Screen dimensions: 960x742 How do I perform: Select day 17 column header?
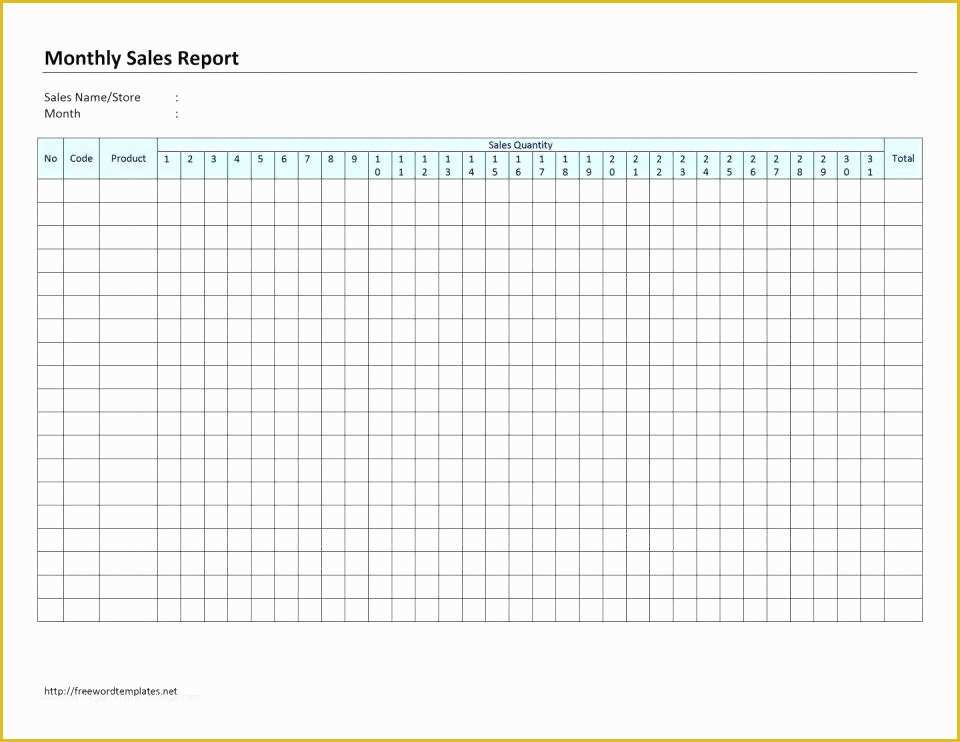click(544, 165)
